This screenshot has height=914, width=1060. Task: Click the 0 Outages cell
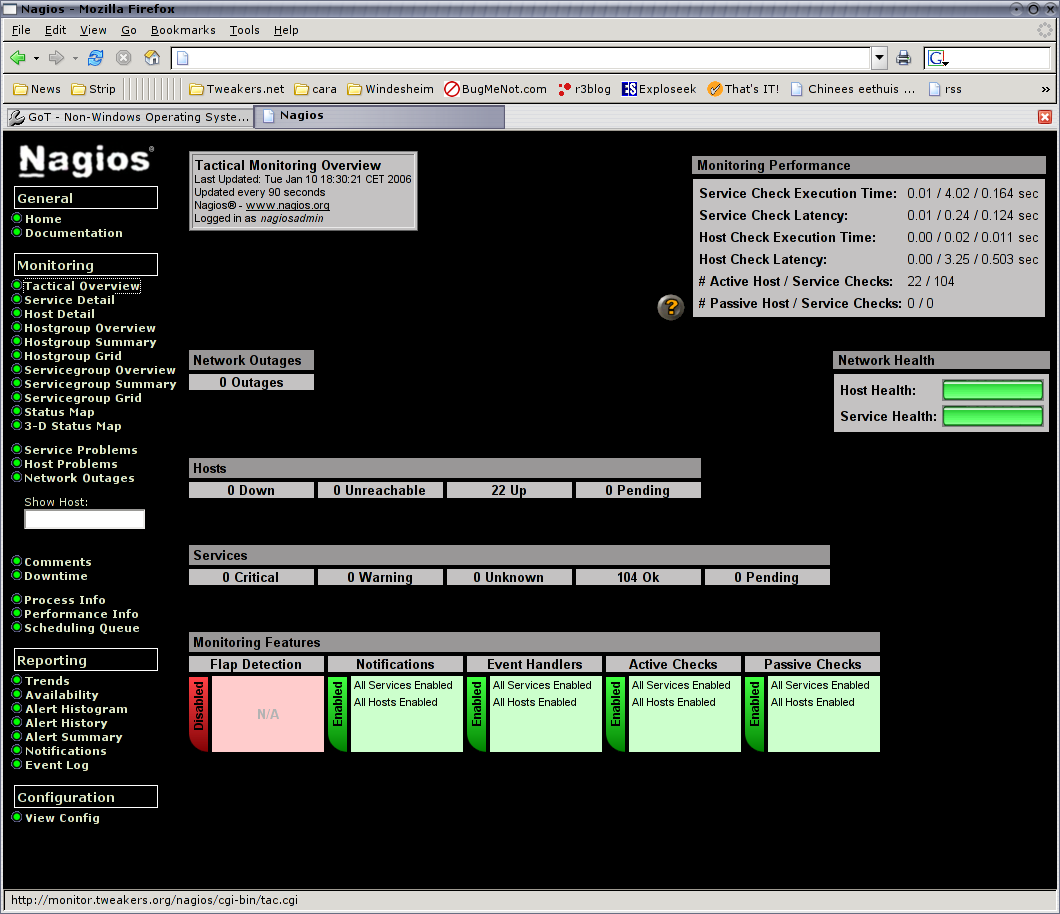click(x=251, y=383)
